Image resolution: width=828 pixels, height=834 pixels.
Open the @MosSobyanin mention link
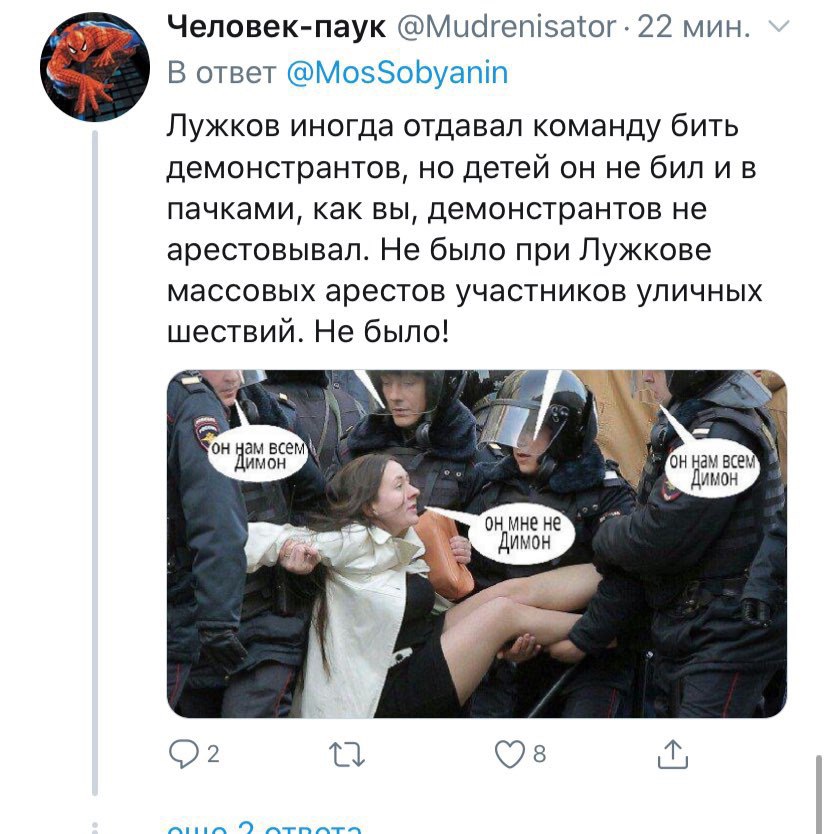(x=397, y=72)
